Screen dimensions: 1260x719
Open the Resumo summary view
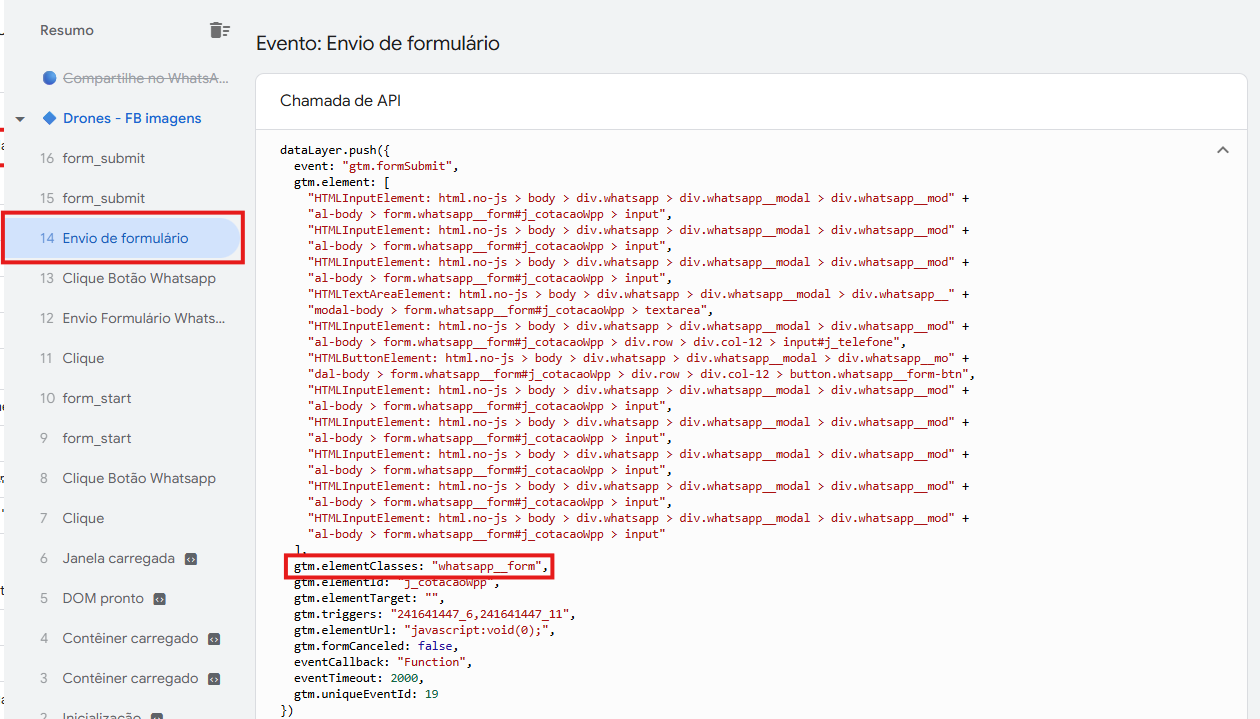pos(67,30)
